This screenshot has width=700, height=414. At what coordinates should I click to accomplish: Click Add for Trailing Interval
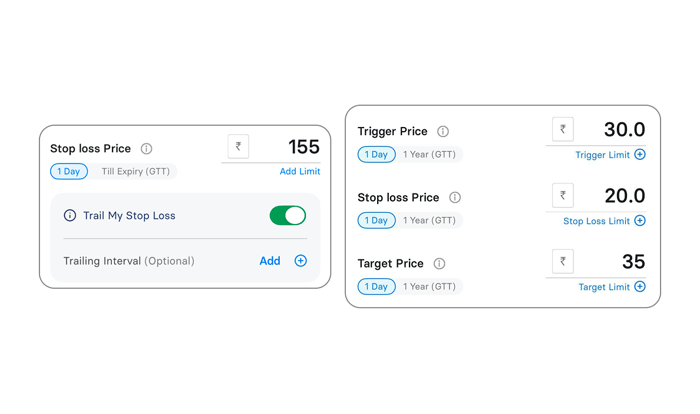tap(270, 261)
